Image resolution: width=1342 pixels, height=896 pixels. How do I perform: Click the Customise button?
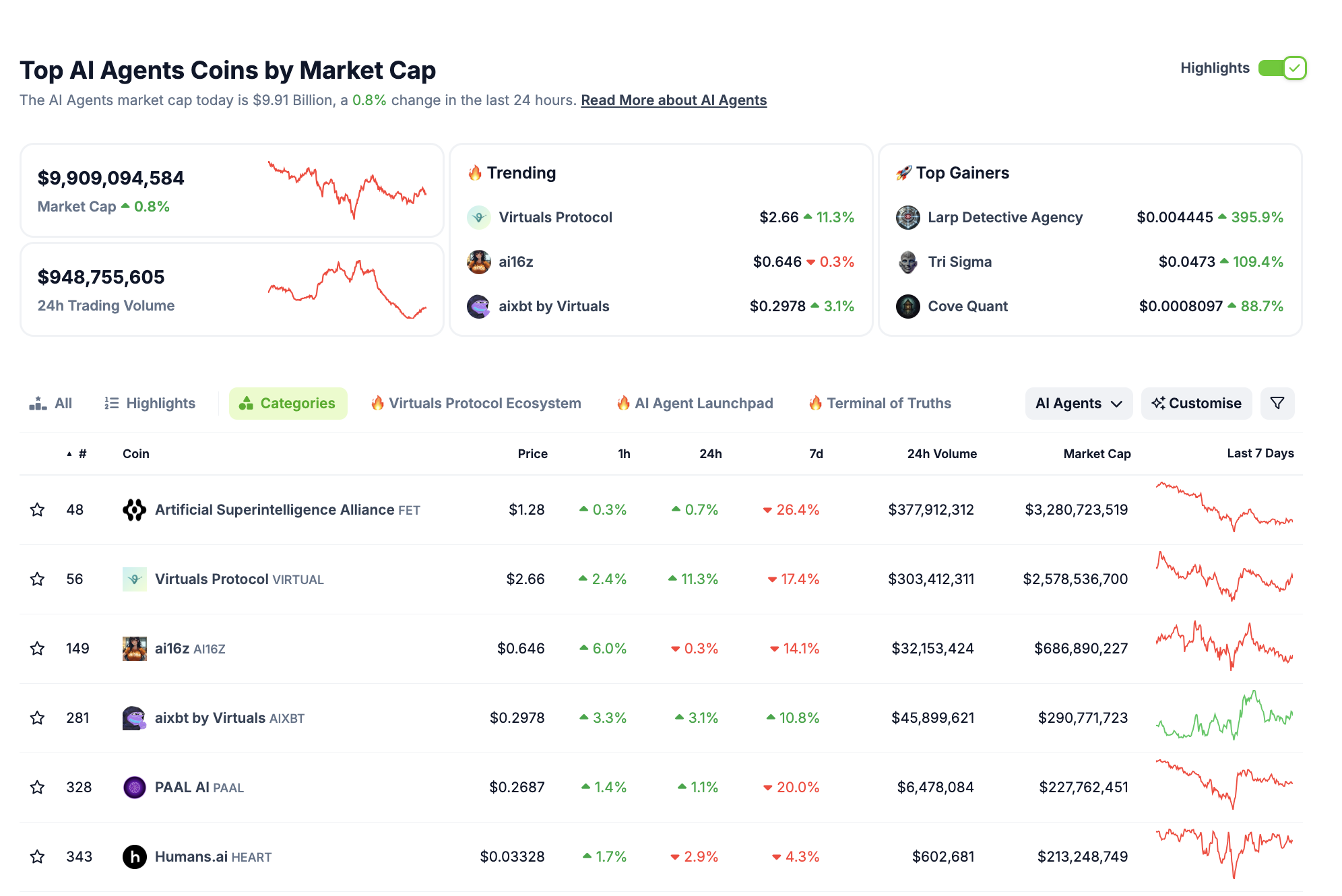pos(1196,404)
